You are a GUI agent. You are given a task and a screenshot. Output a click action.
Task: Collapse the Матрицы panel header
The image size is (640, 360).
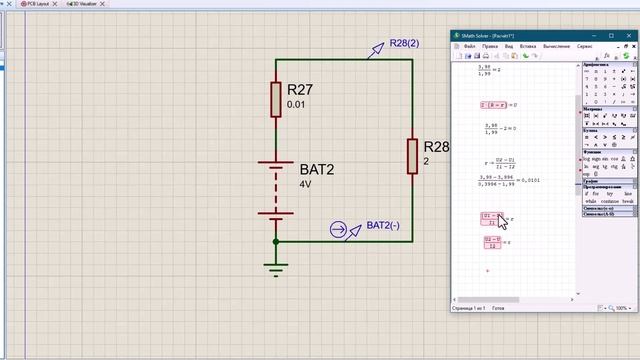pyautogui.click(x=609, y=109)
